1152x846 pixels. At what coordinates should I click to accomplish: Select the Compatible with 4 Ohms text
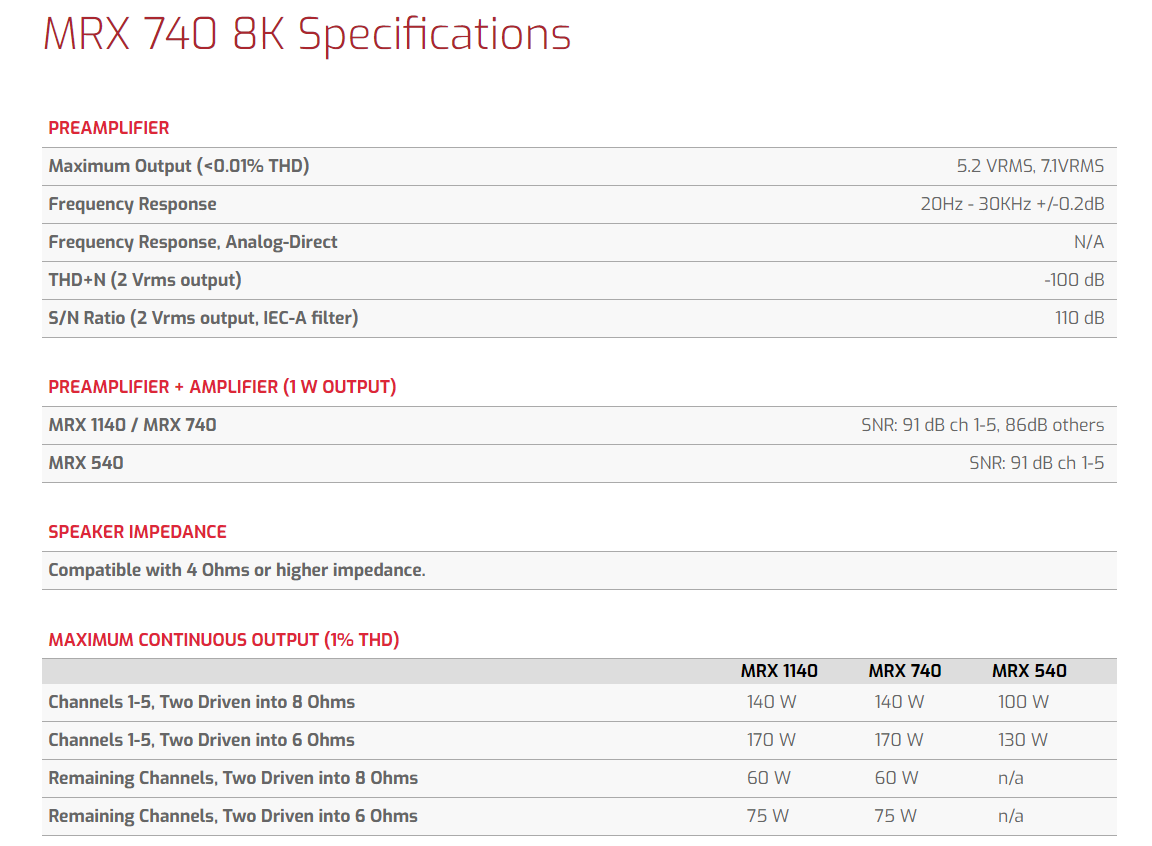tap(237, 570)
